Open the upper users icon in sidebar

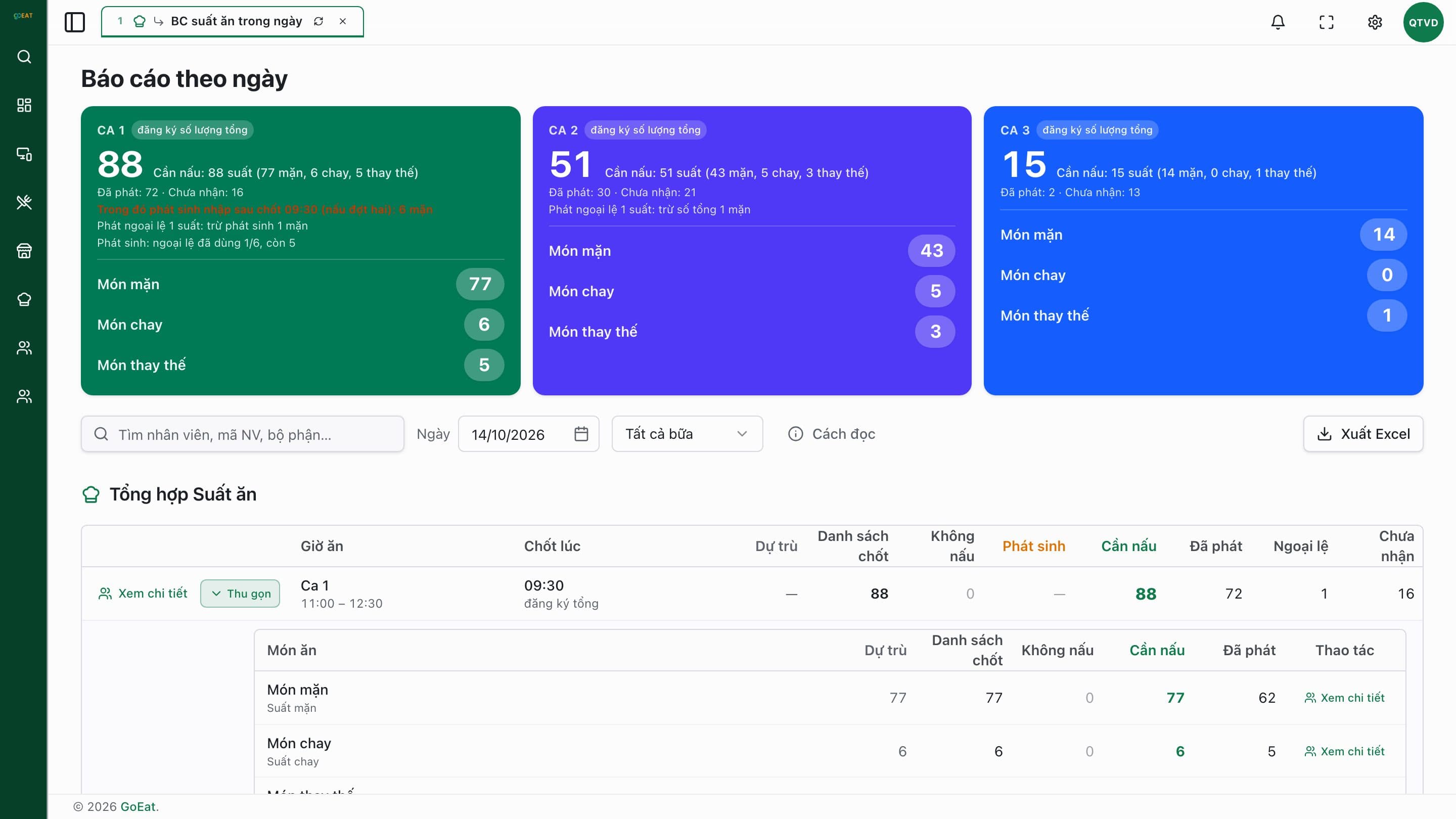tap(24, 348)
